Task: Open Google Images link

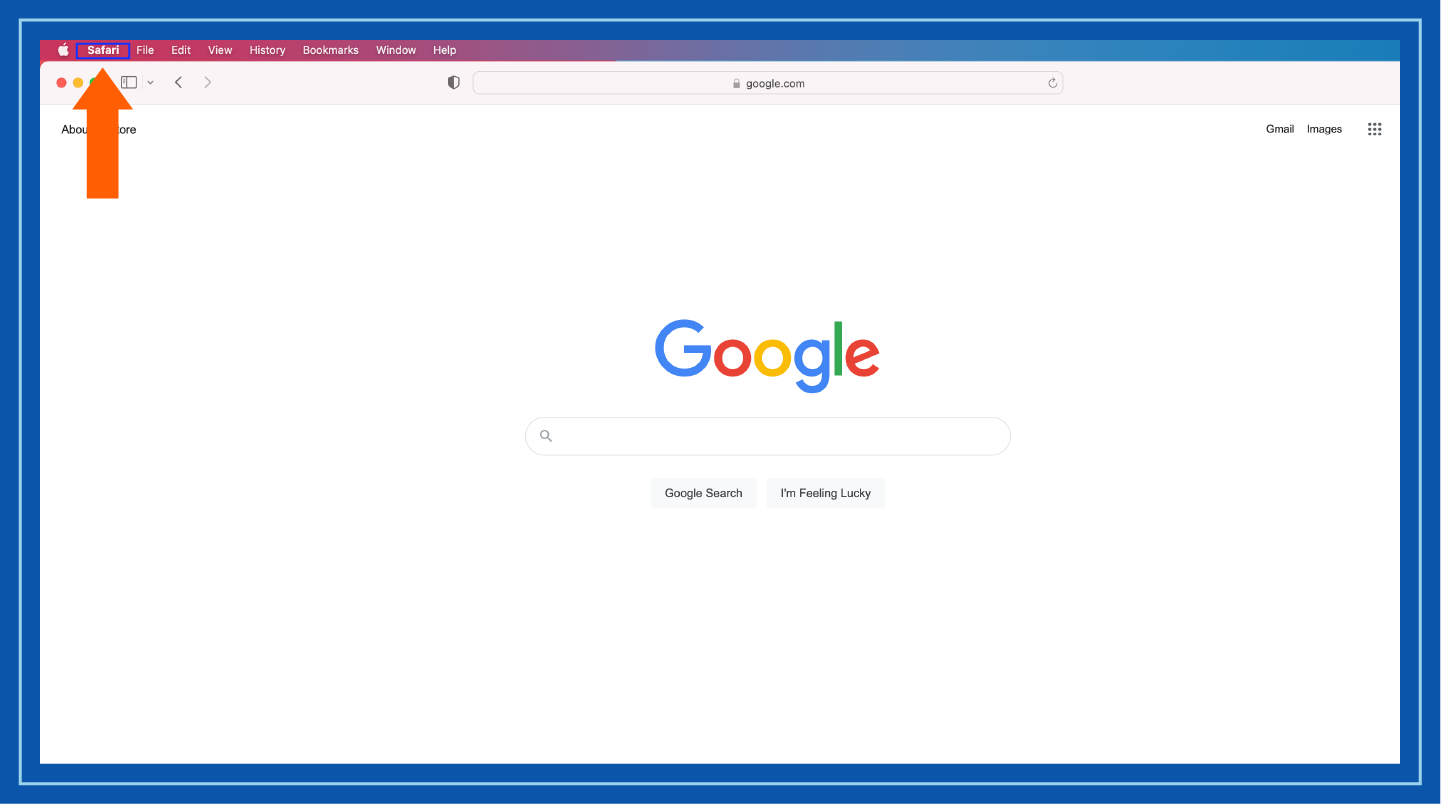Action: [x=1324, y=128]
